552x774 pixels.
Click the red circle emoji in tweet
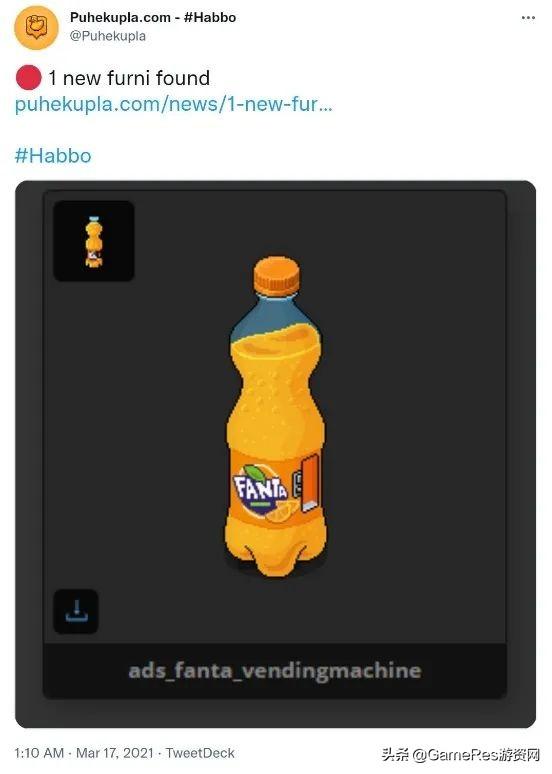click(x=28, y=77)
